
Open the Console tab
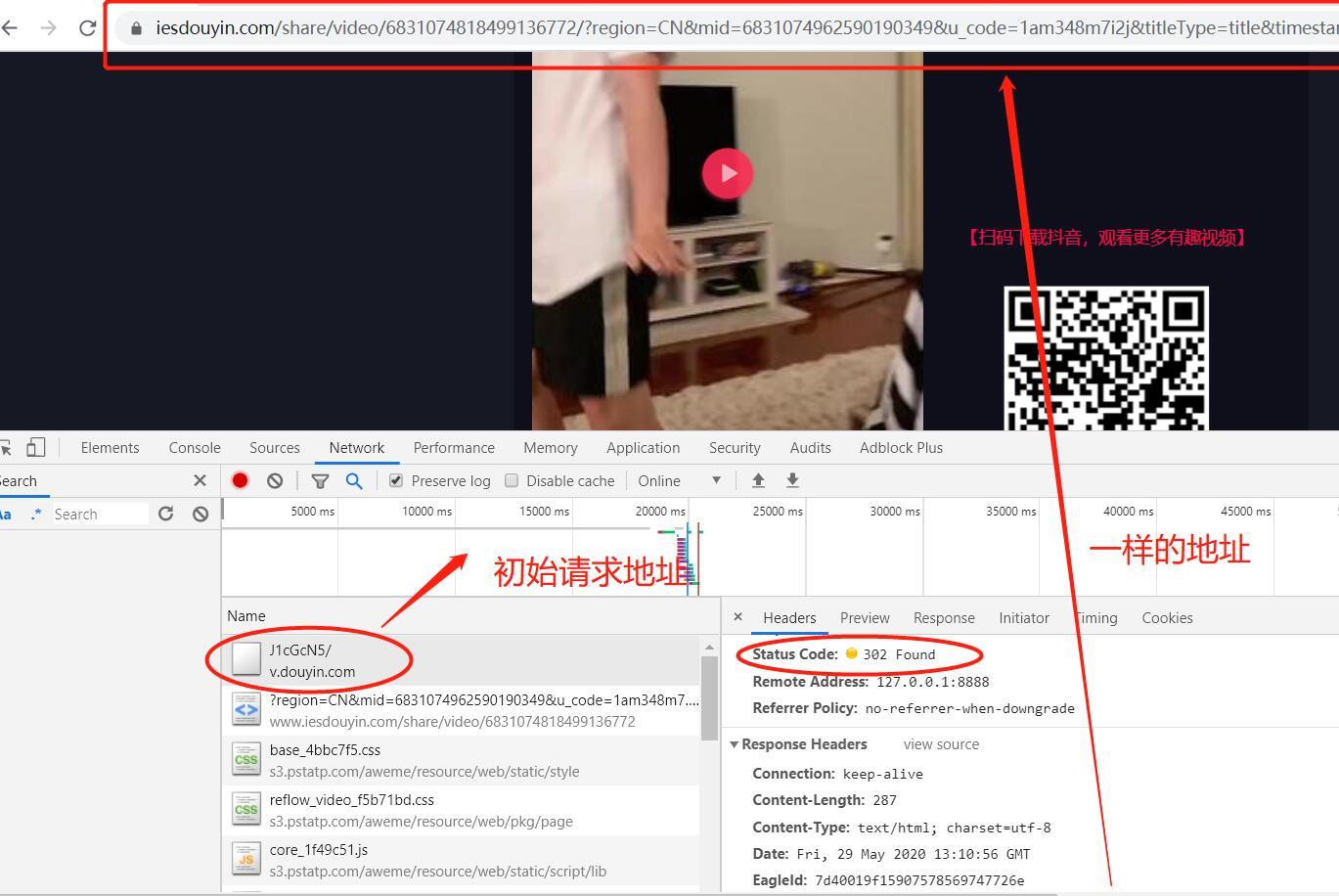pyautogui.click(x=195, y=447)
